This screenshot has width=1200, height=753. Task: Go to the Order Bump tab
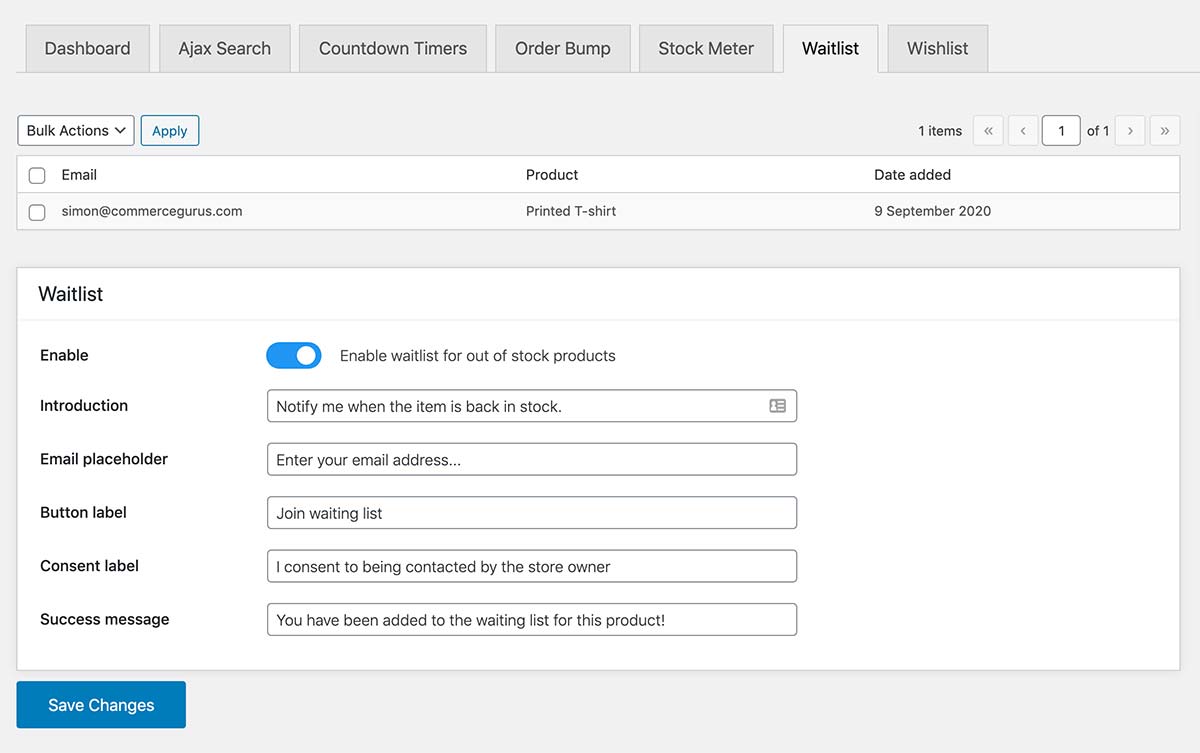[x=563, y=49]
